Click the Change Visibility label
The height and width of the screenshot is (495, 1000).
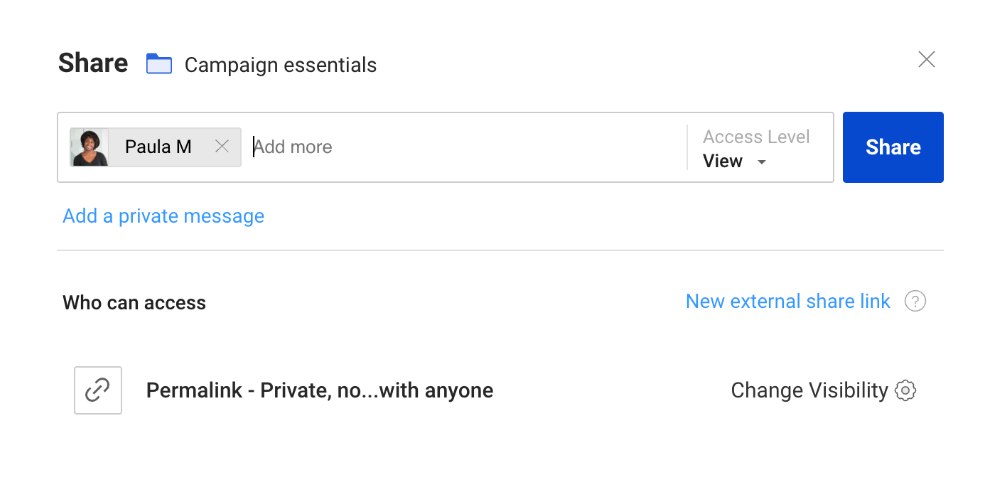coord(808,390)
